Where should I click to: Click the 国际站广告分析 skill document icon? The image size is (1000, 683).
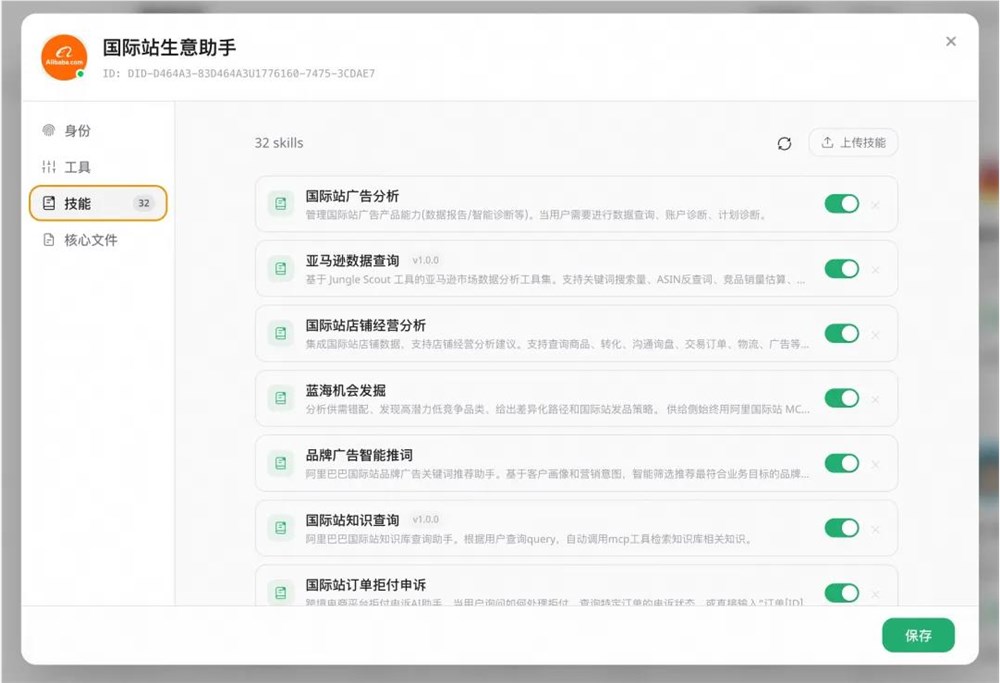click(281, 204)
